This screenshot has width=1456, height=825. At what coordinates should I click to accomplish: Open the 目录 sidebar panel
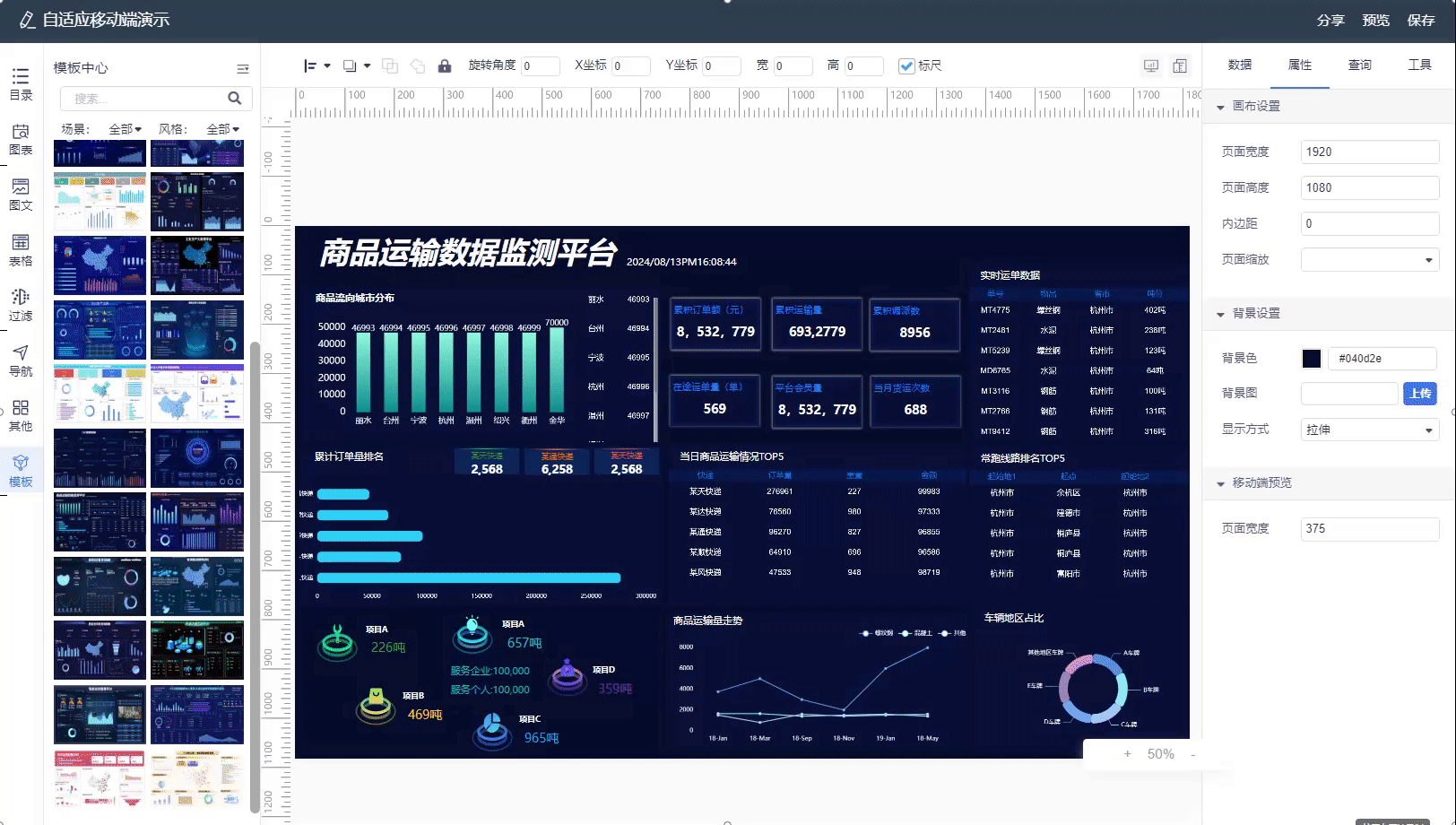(x=21, y=84)
